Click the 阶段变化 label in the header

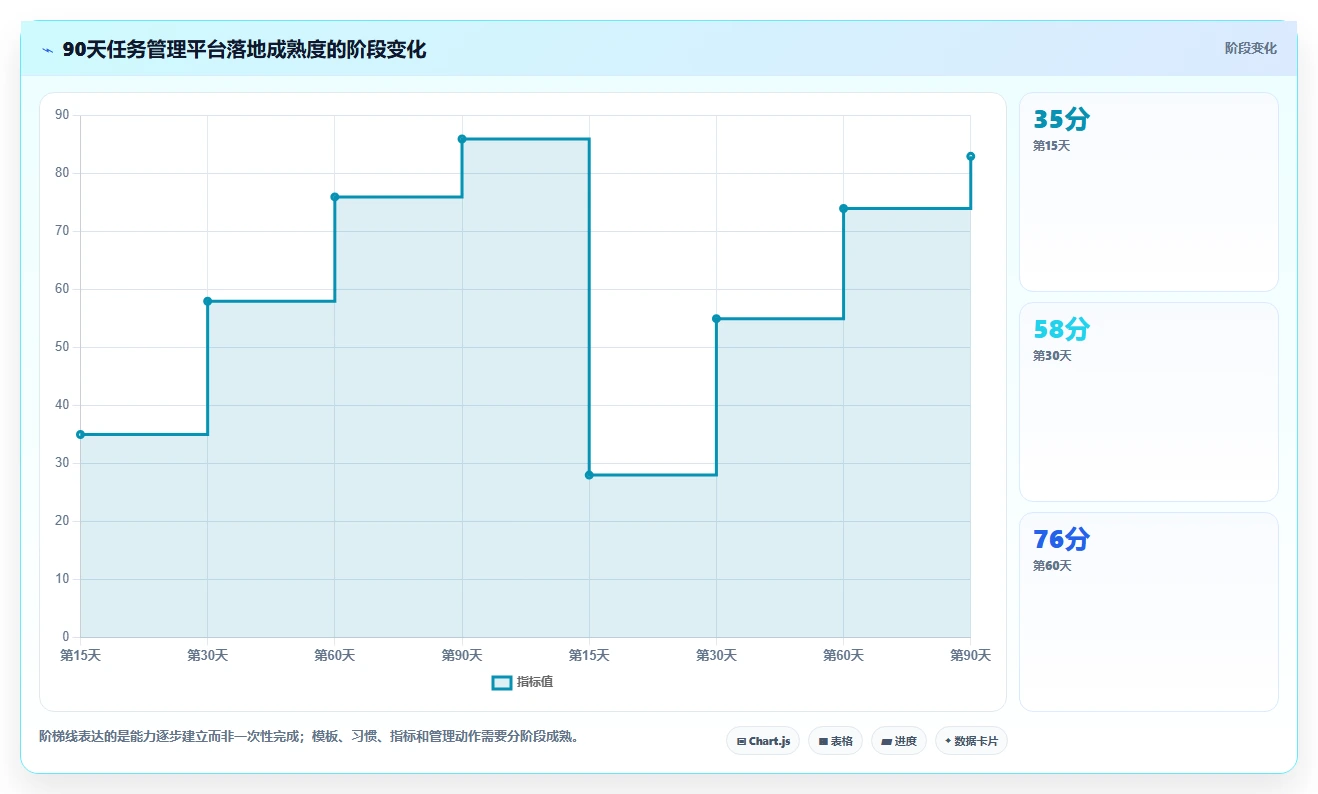(x=1251, y=48)
